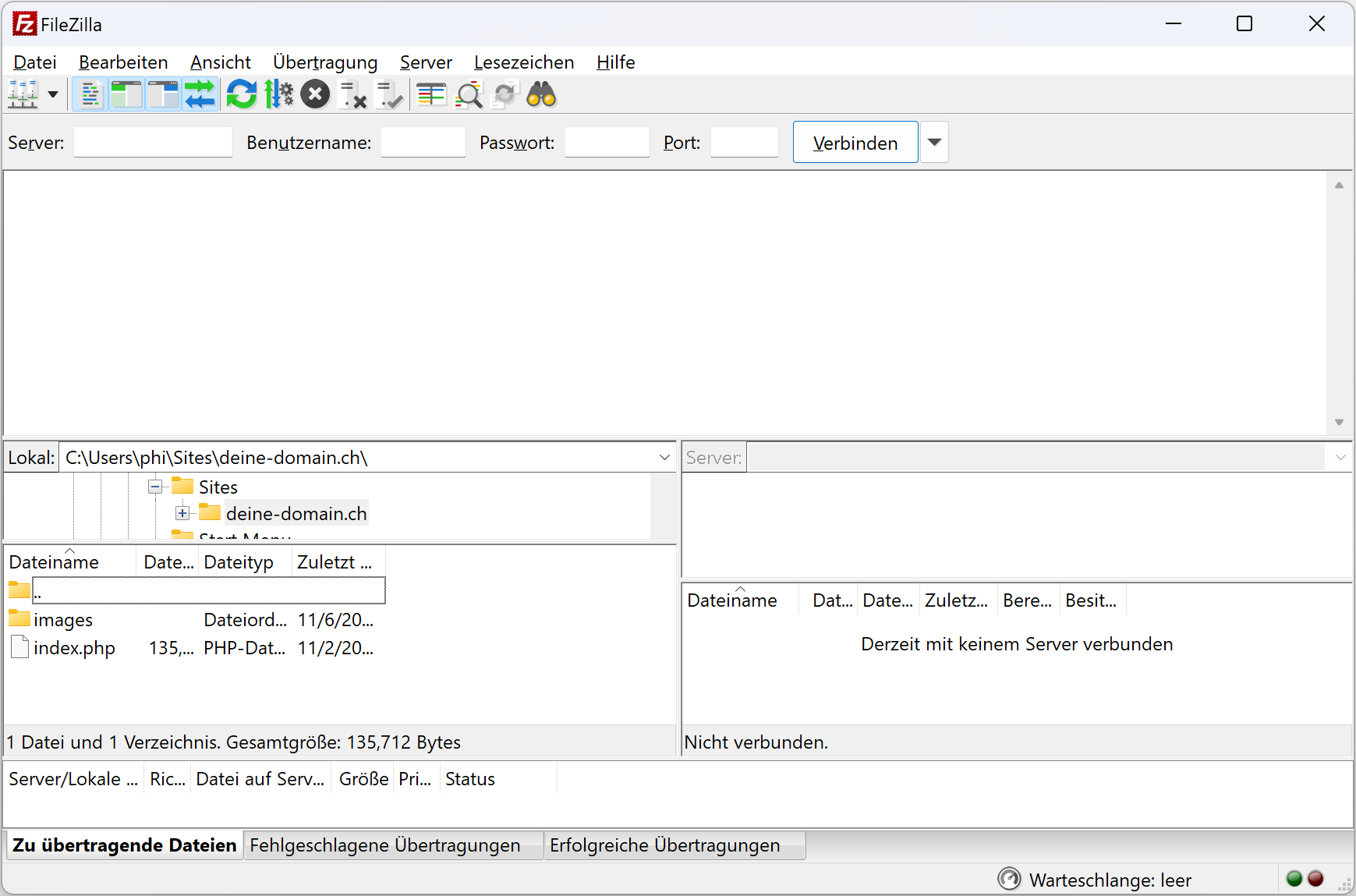Click the index.php file icon

(20, 647)
